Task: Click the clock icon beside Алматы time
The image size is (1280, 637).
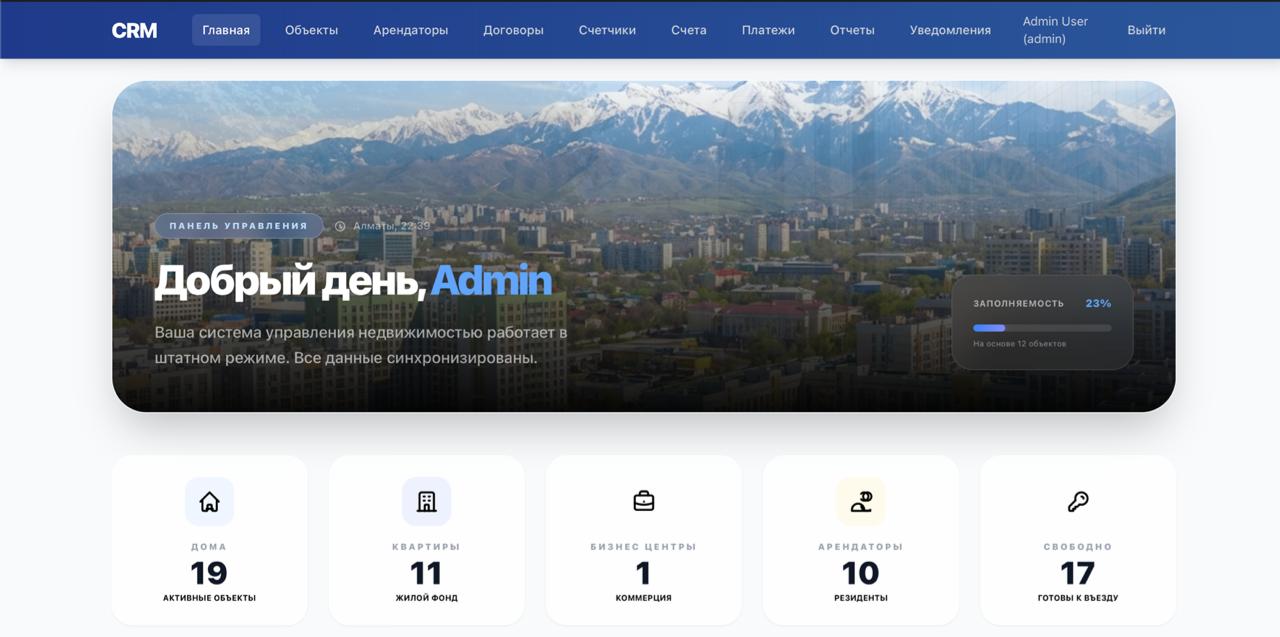Action: click(x=339, y=226)
